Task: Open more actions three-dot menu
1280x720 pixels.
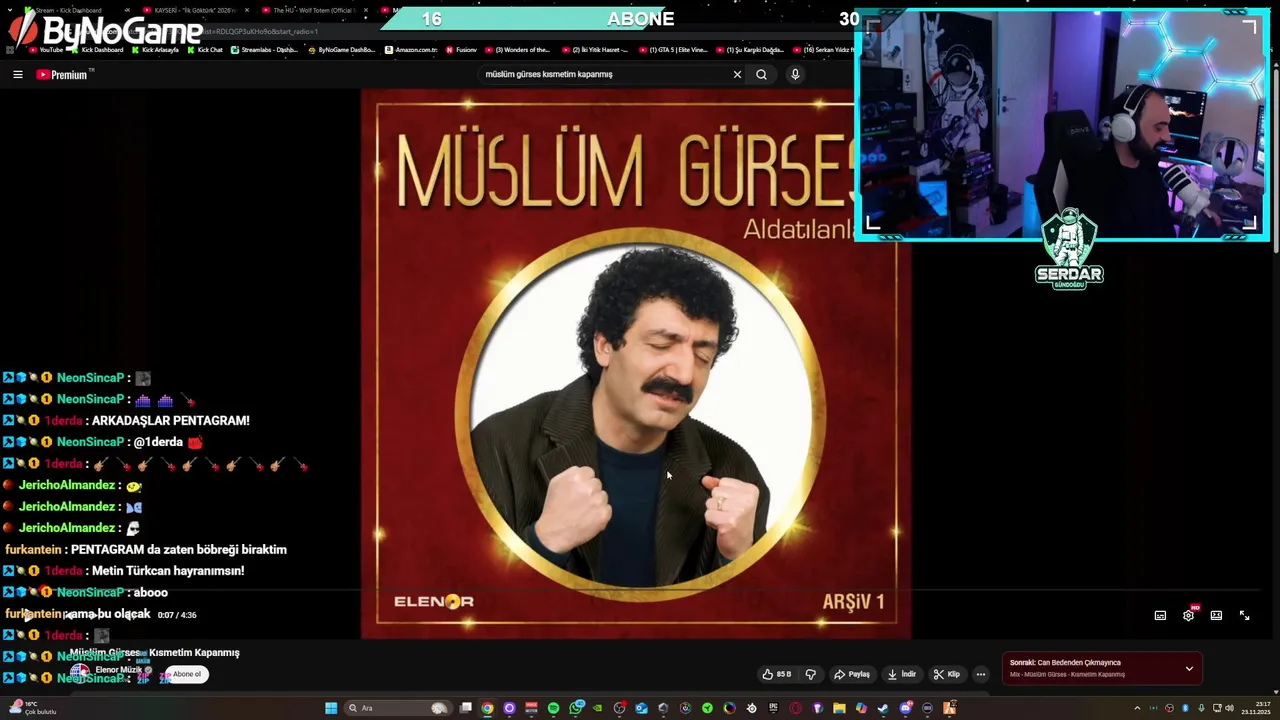Action: pyautogui.click(x=981, y=674)
